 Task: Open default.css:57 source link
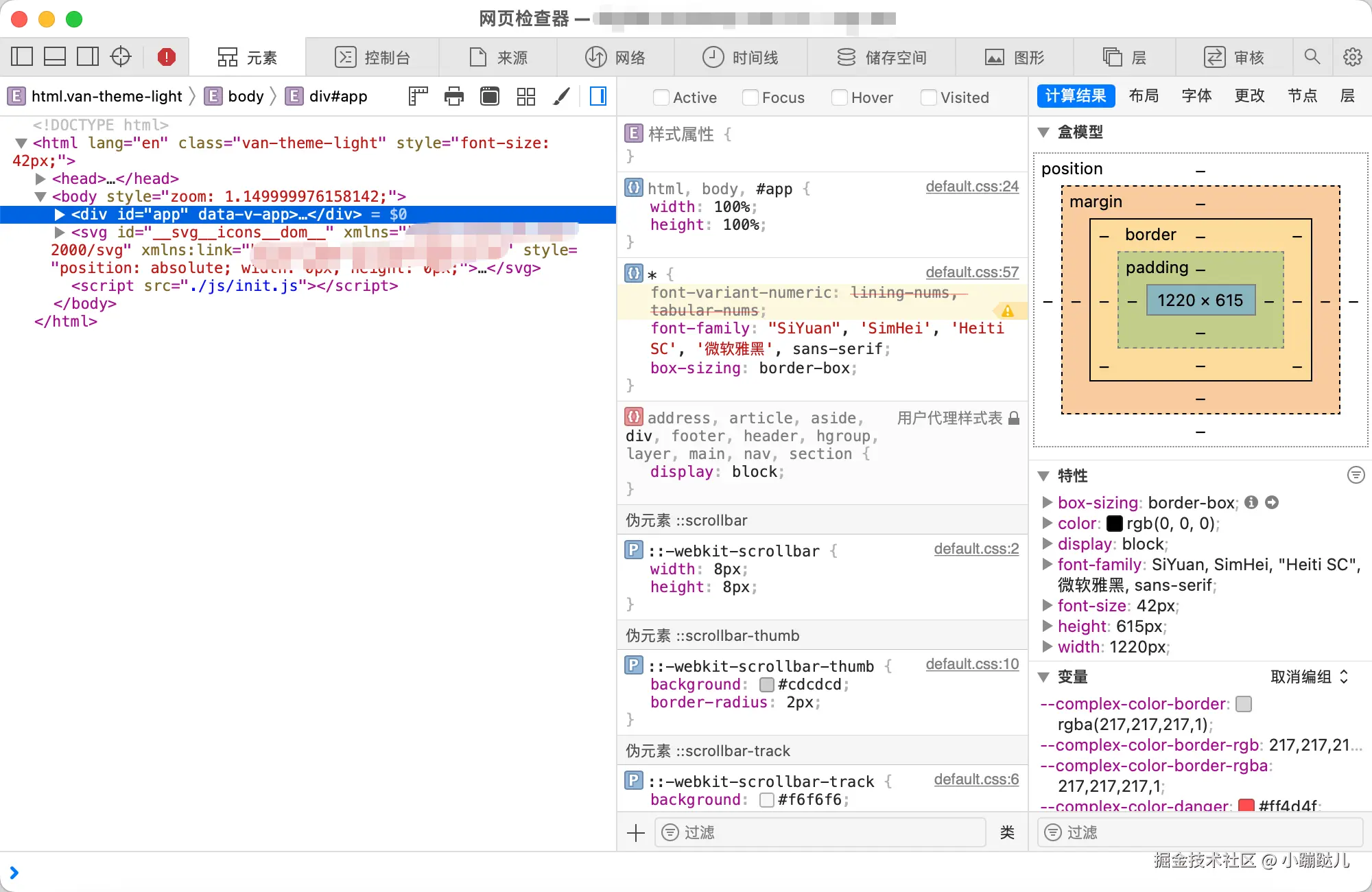[971, 272]
